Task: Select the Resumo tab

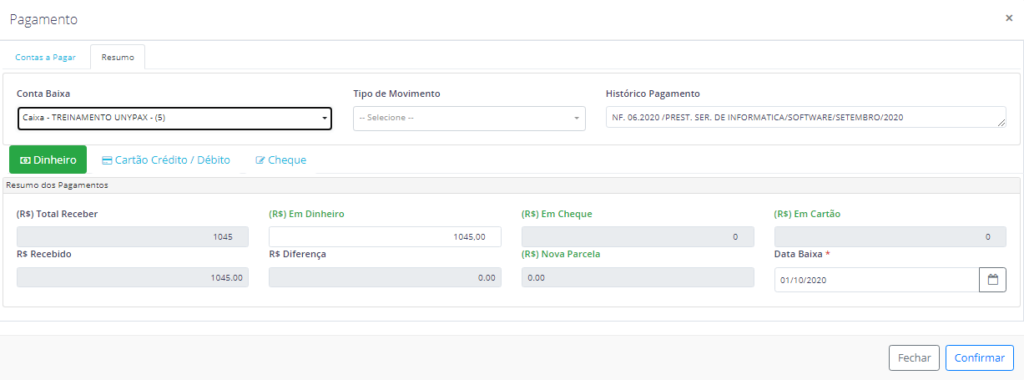Action: [118, 57]
